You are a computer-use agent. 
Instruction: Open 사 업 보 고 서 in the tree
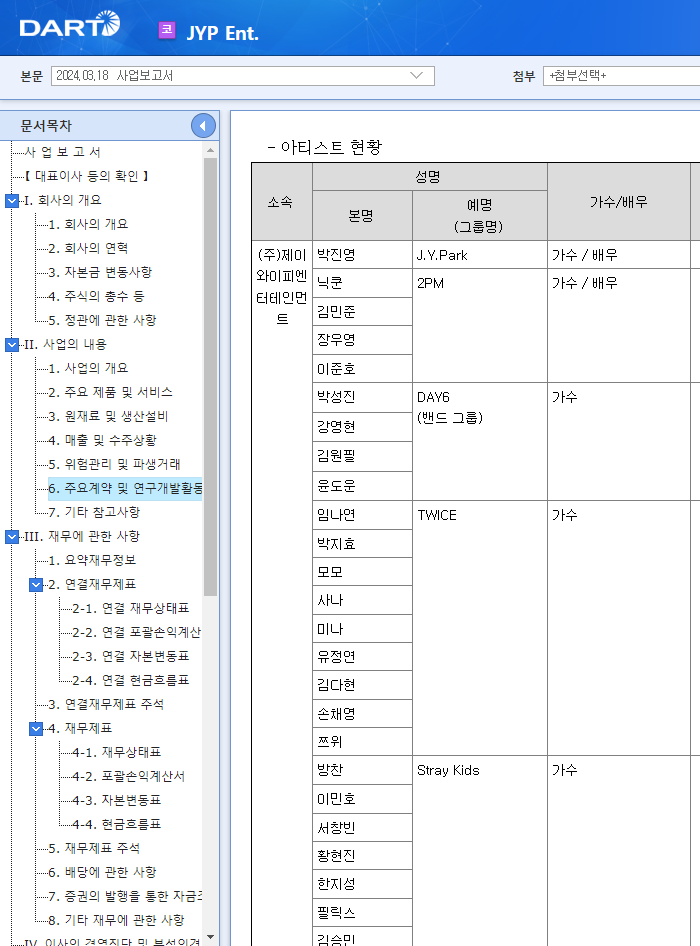62,152
